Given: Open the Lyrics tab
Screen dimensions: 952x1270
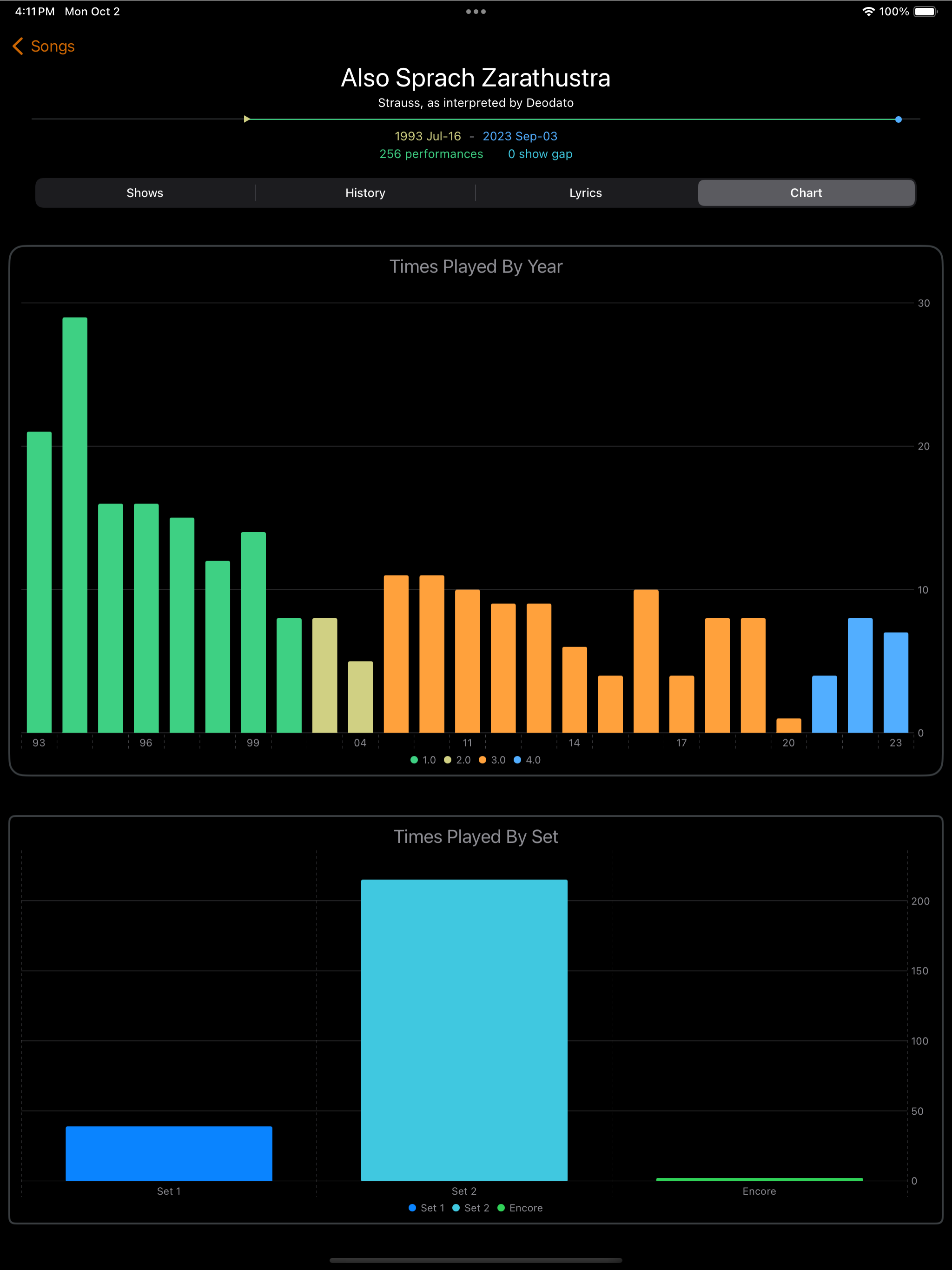Looking at the screenshot, I should click(x=586, y=193).
